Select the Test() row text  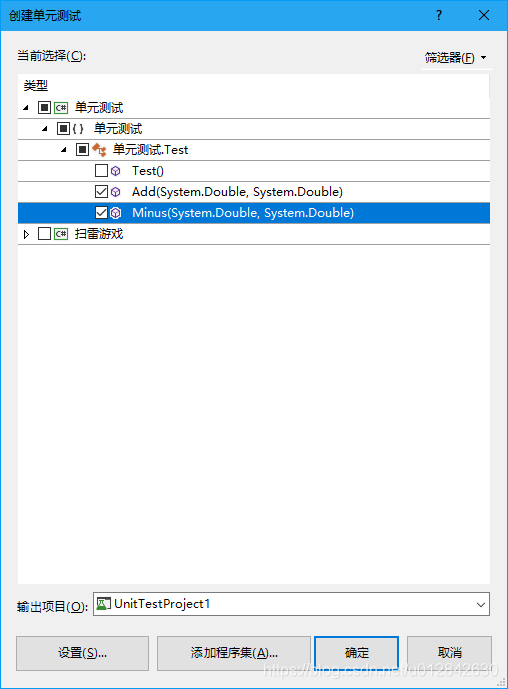(148, 170)
